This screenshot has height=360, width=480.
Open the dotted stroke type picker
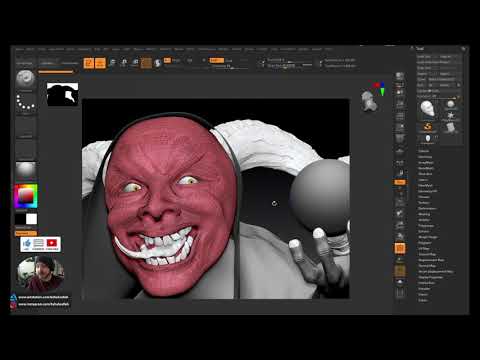click(x=25, y=103)
